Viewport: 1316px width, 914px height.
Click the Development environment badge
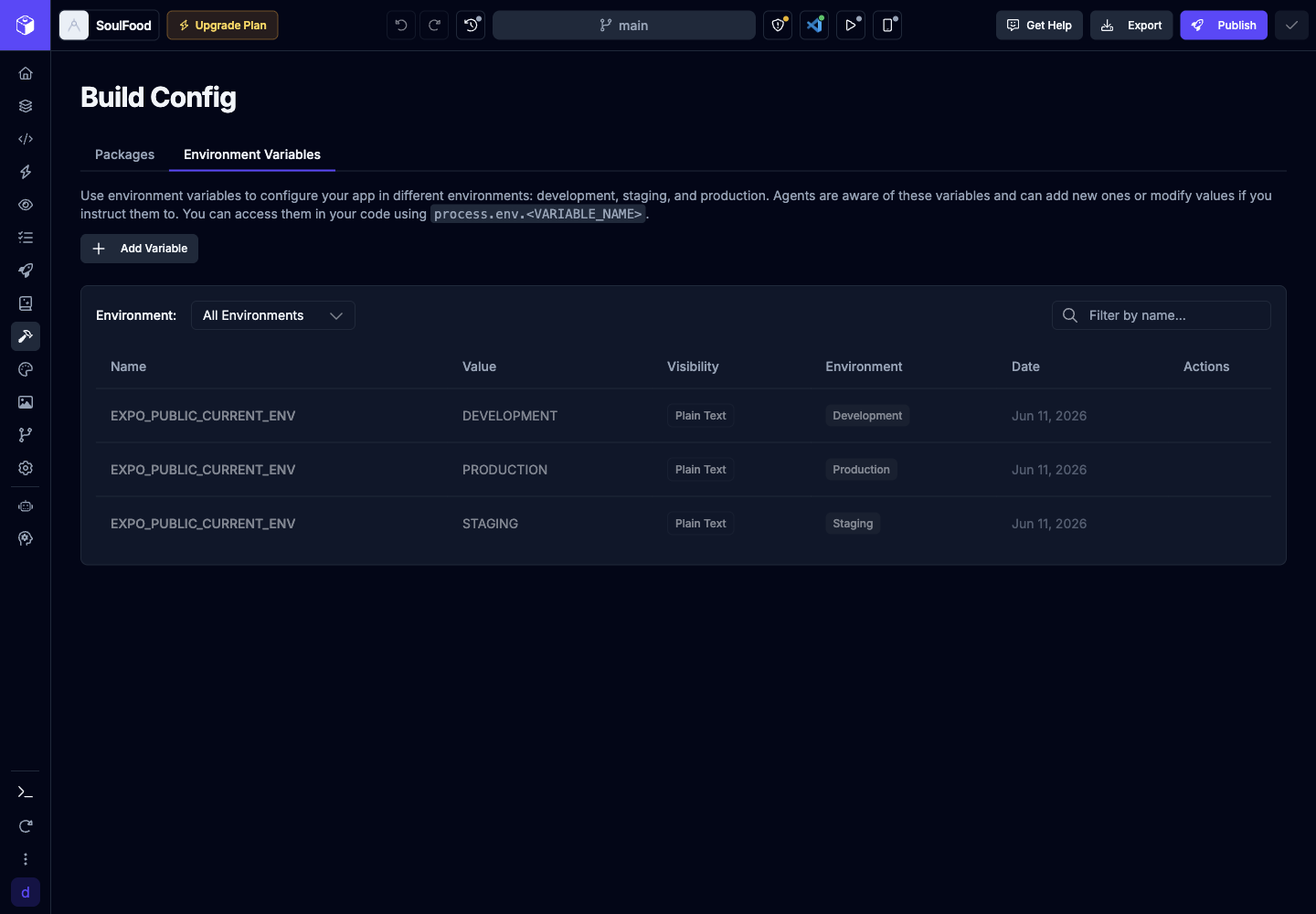(867, 416)
